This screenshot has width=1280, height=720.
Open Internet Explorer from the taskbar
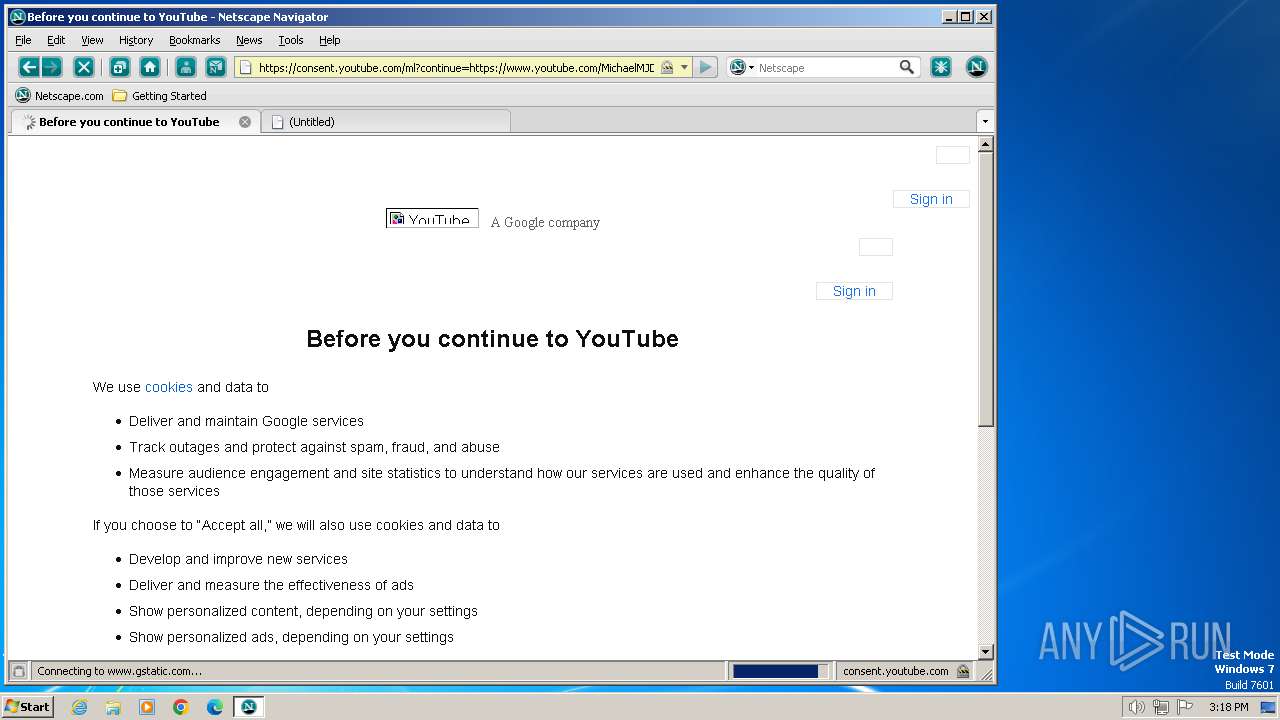click(x=80, y=707)
